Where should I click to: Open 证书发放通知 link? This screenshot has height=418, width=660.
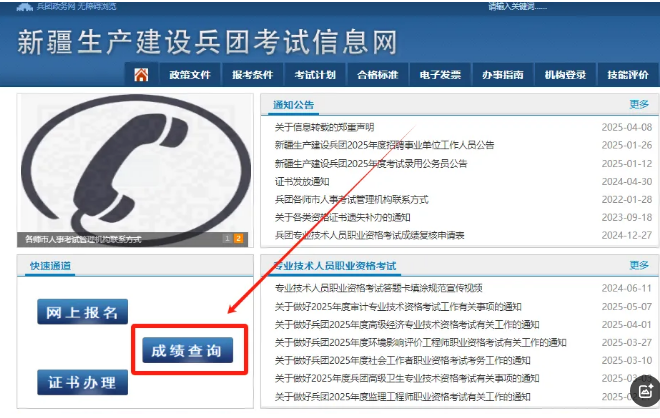coord(302,181)
